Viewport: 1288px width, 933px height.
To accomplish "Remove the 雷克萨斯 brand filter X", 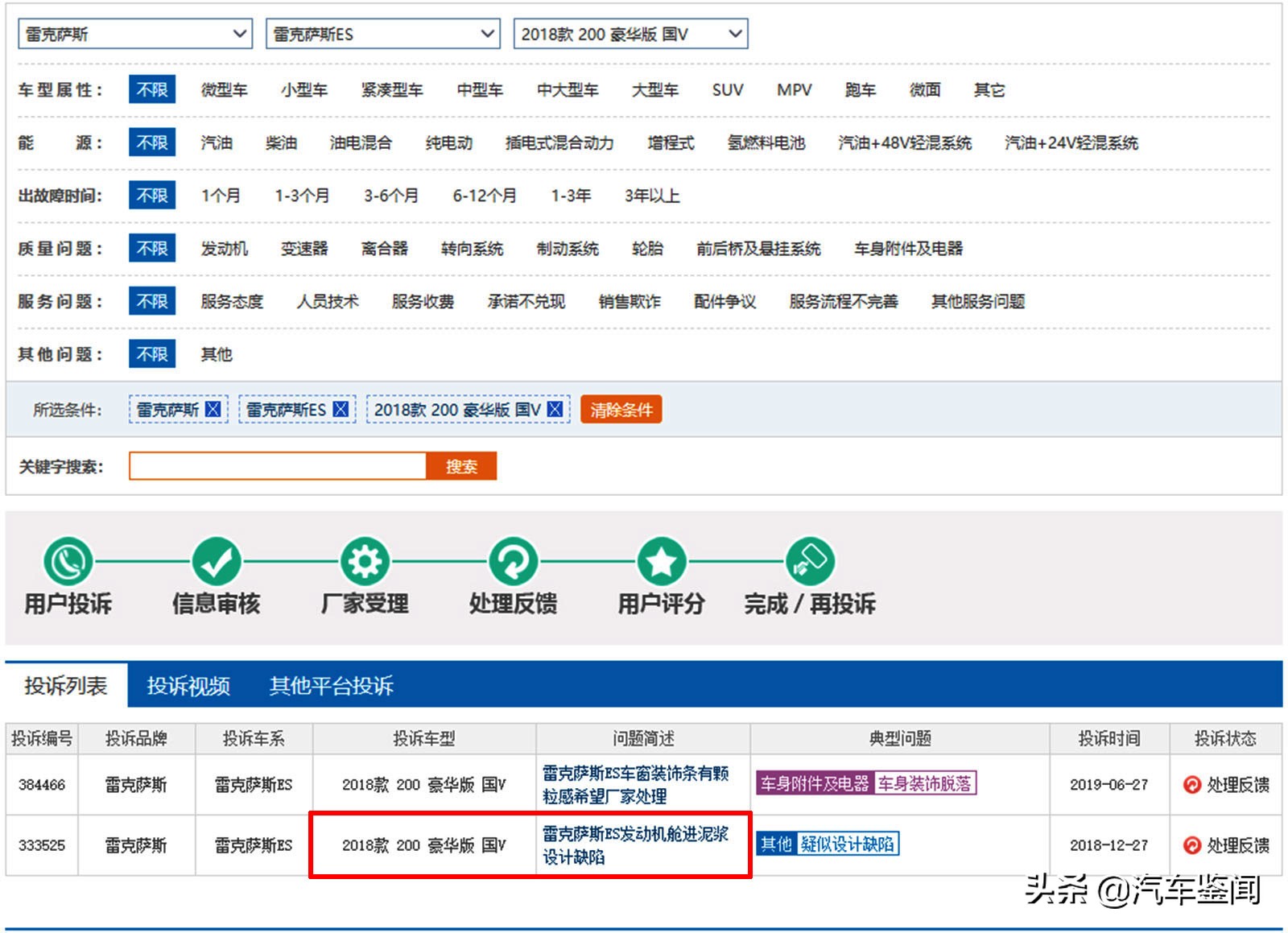I will pos(213,409).
